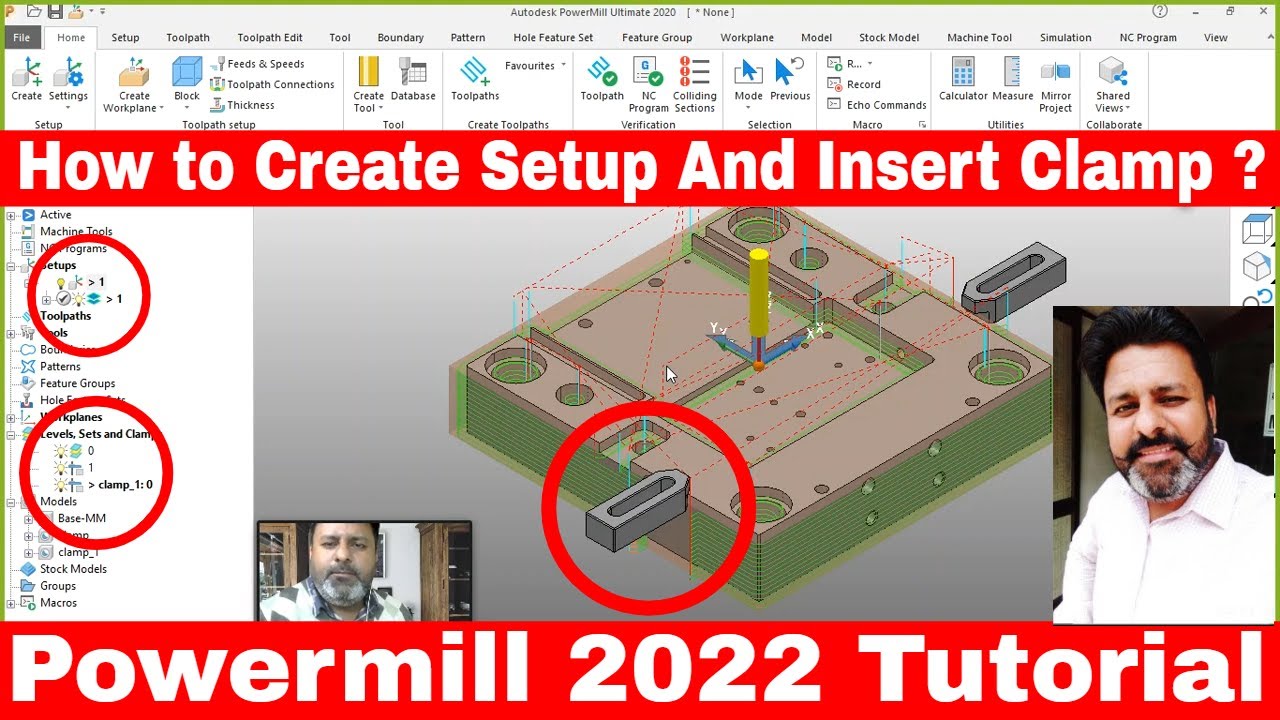Select Machine Tools in the explorer tree
Screen dimensions: 1280x720
(76, 232)
